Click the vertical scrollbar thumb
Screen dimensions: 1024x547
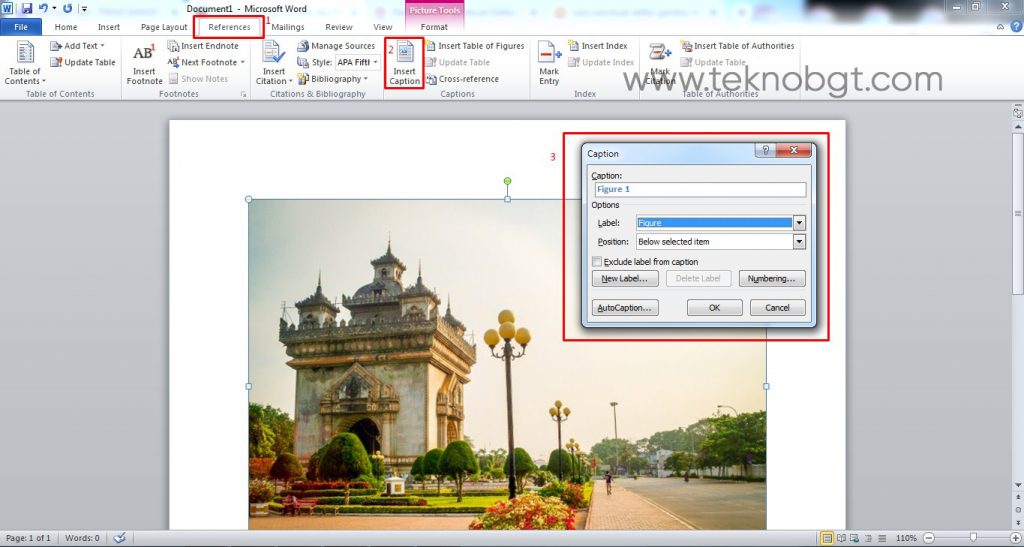tap(1017, 213)
